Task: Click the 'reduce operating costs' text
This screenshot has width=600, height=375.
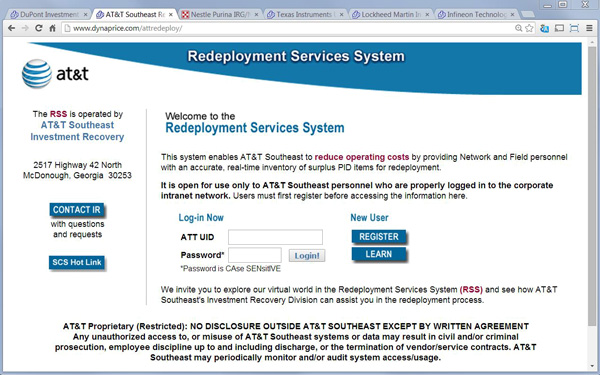Action: (362, 157)
